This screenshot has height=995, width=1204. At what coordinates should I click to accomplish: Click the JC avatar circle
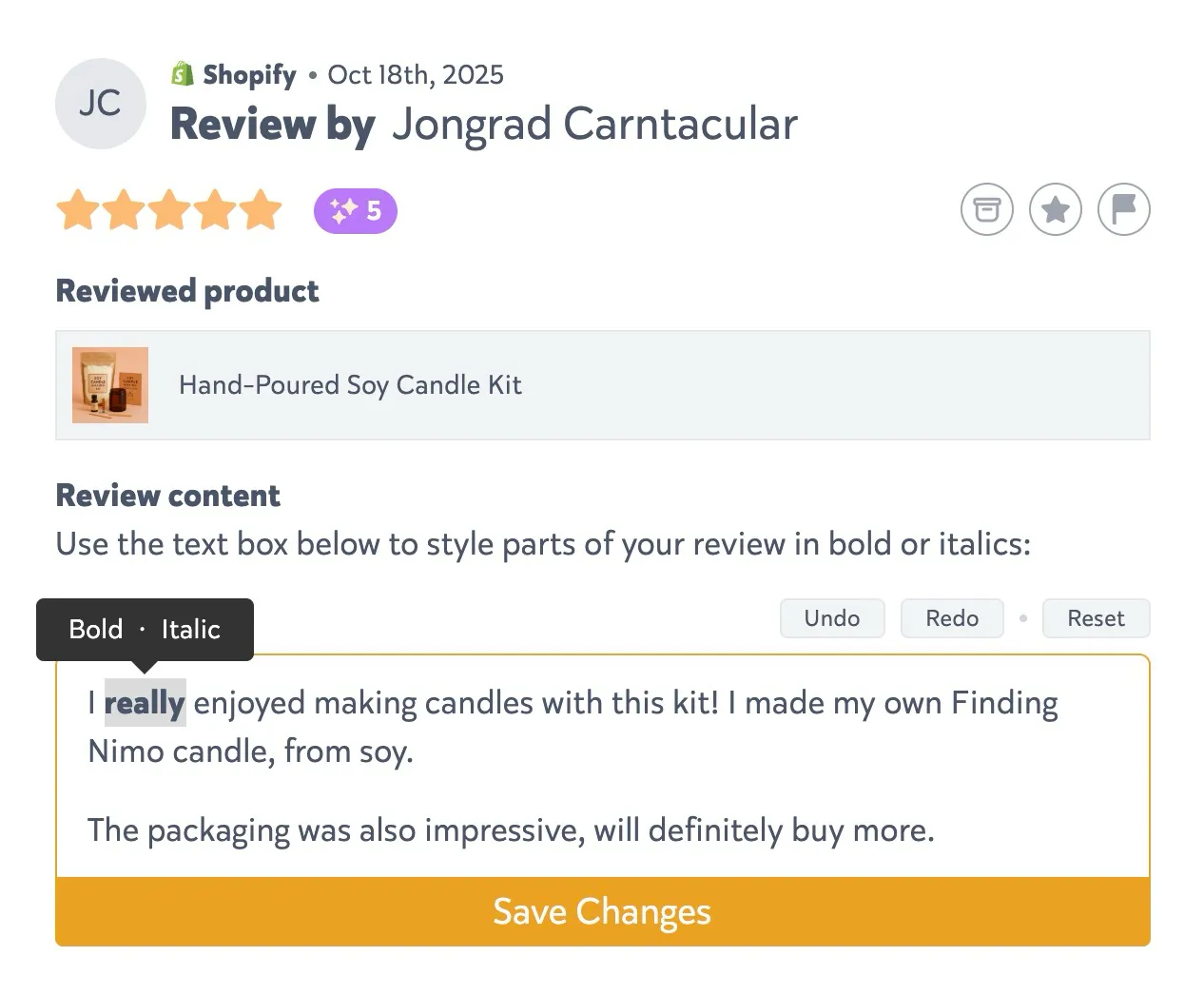(101, 104)
